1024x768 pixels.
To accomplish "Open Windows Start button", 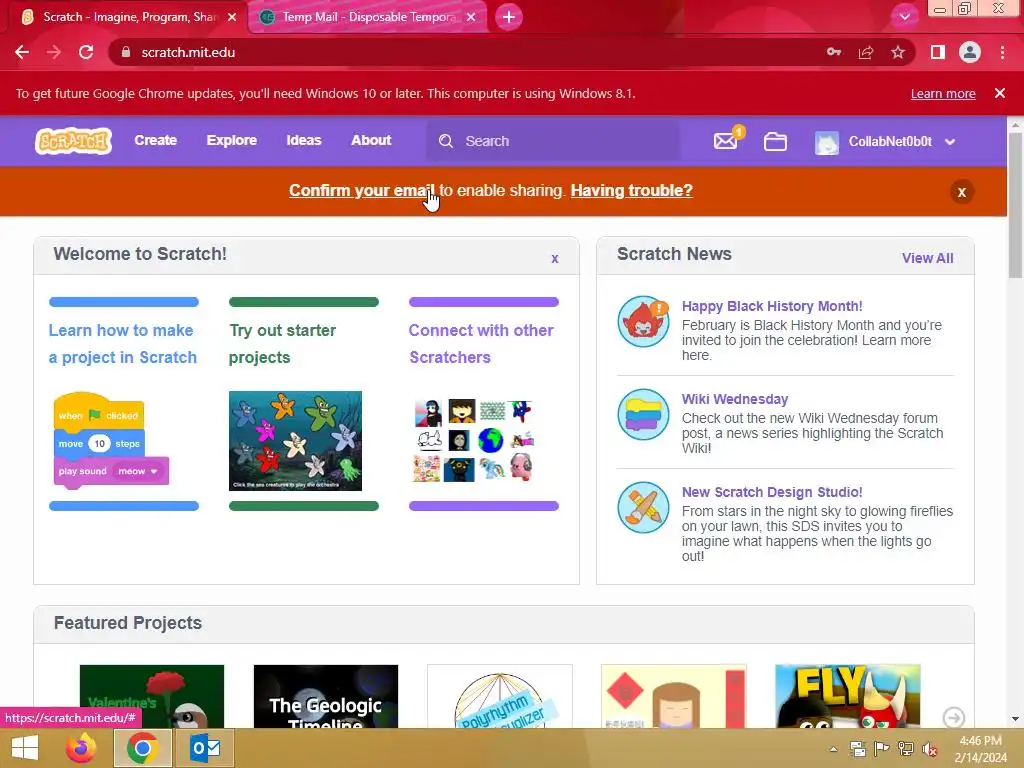I will tap(25, 748).
